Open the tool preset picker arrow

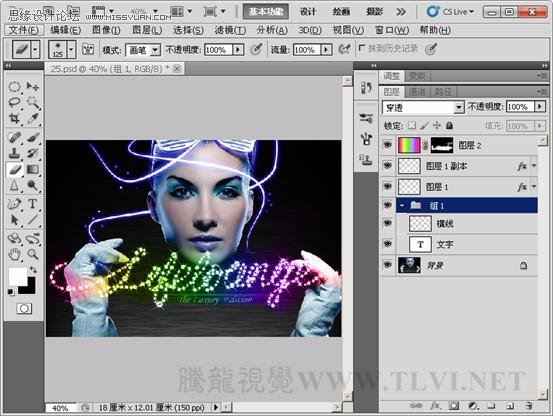(x=35, y=49)
